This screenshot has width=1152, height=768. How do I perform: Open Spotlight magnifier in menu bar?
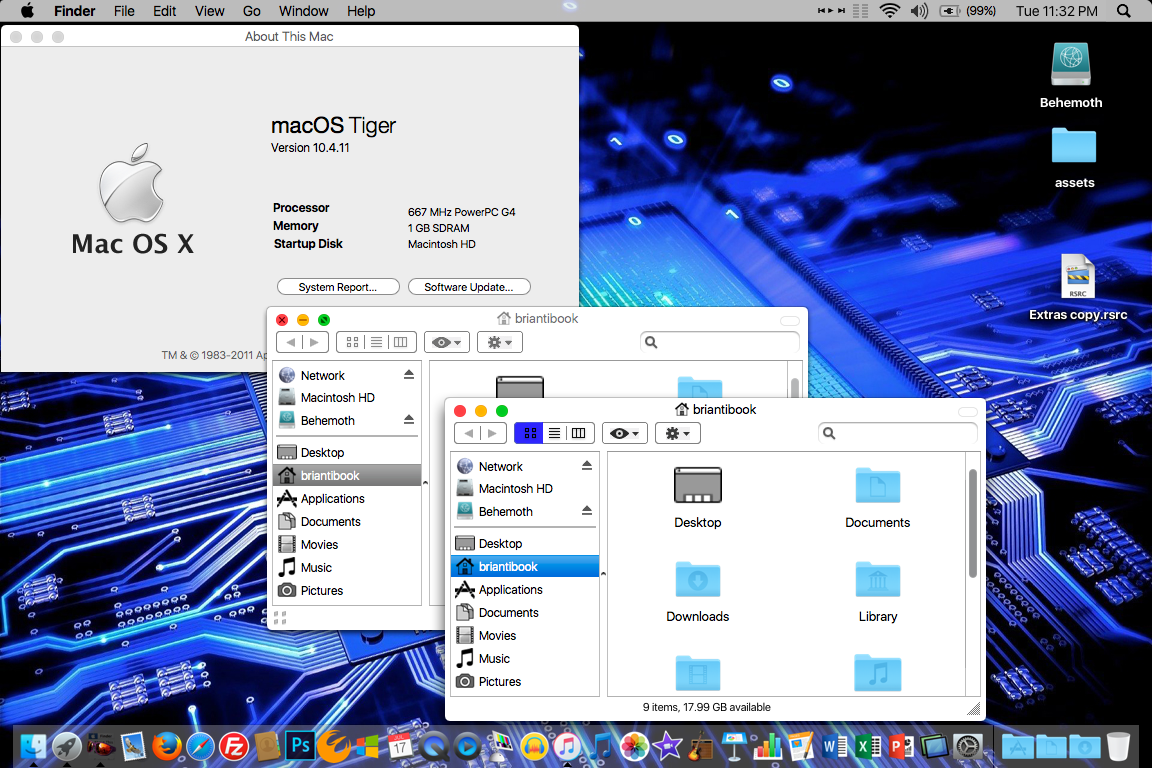1123,11
